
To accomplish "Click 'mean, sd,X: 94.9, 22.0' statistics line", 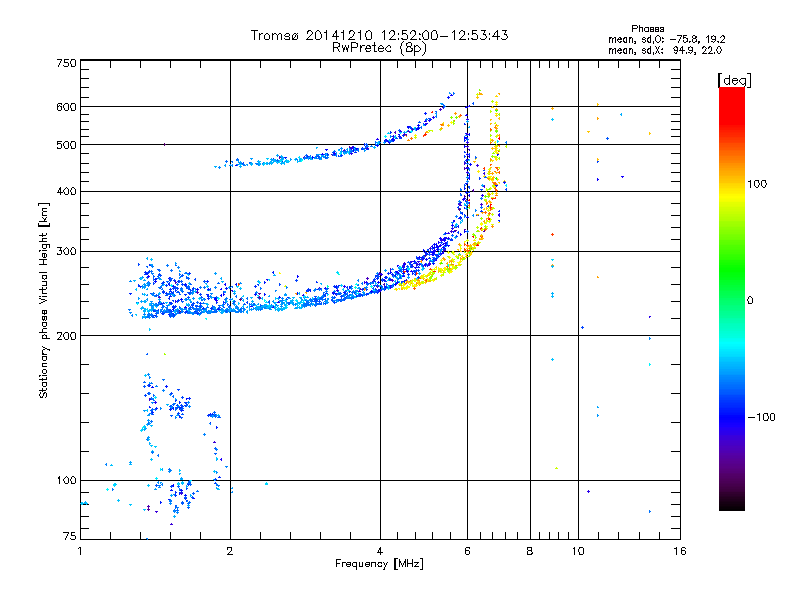I will pos(665,50).
